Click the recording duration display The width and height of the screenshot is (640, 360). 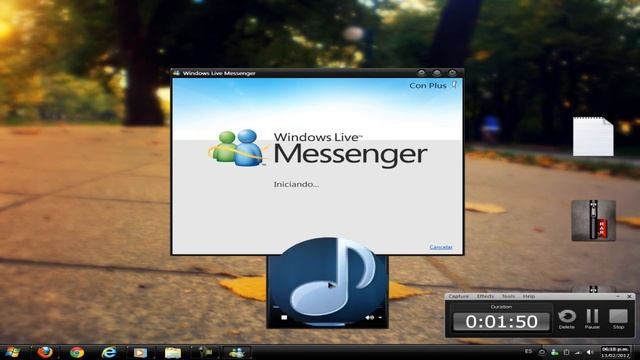[x=501, y=322]
